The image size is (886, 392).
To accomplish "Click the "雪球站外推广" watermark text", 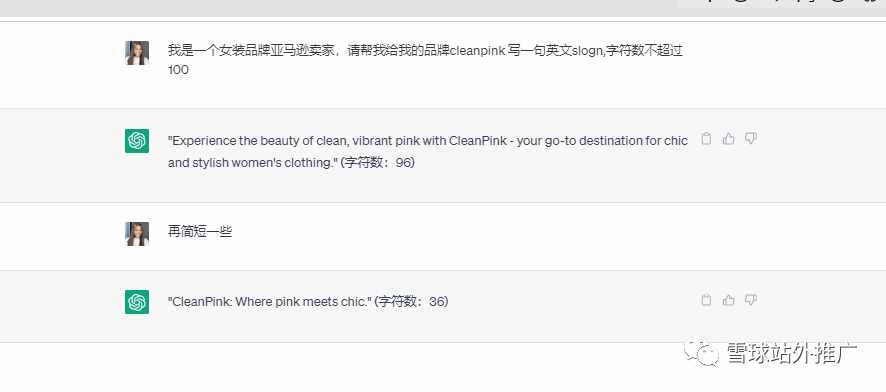I will (792, 353).
